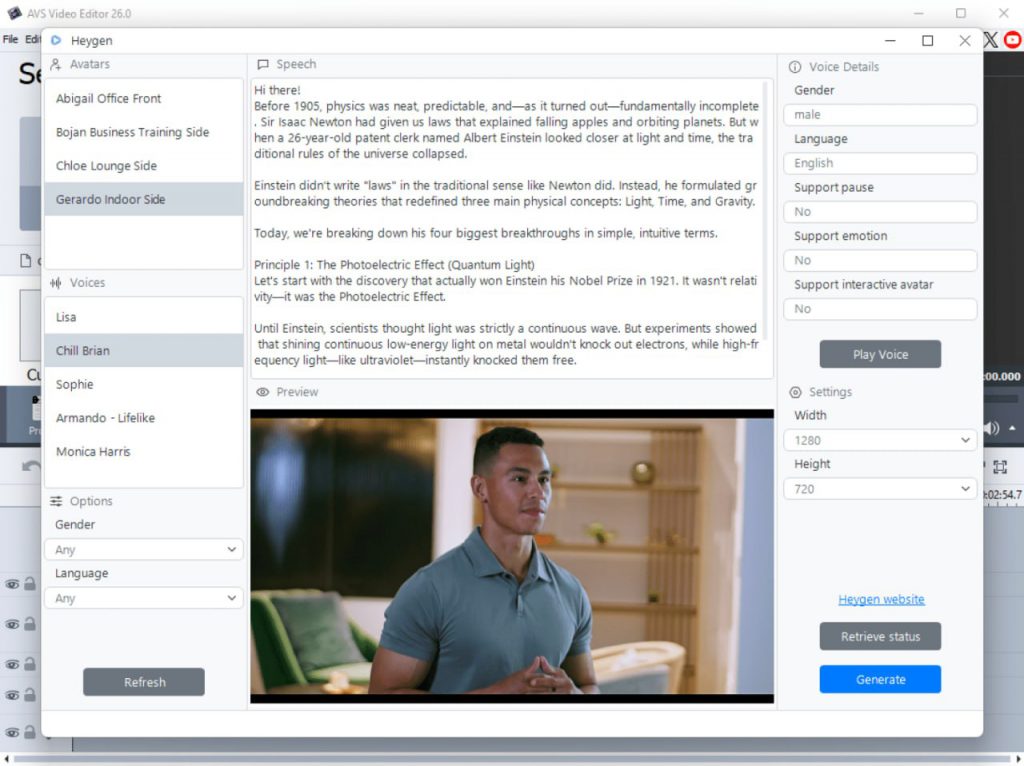
Task: Click the Options sliders icon
Action: [x=56, y=501]
